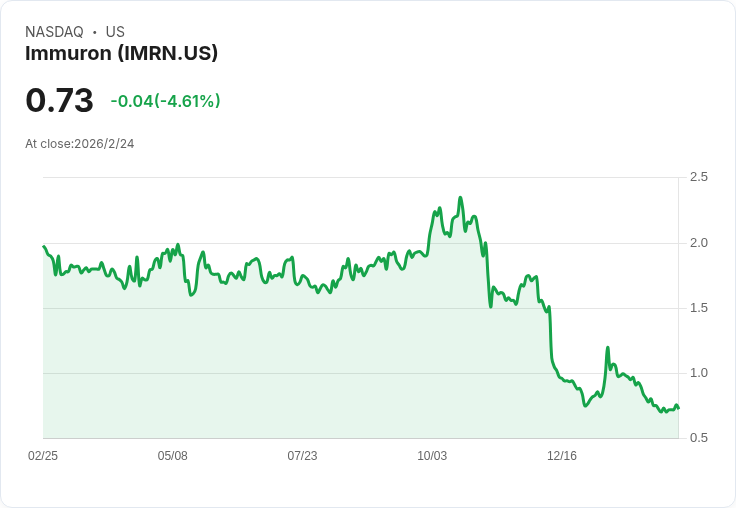Screen dimensions: 736x508
Task: Select the 10/03 x-axis date label
Action: coord(432,456)
